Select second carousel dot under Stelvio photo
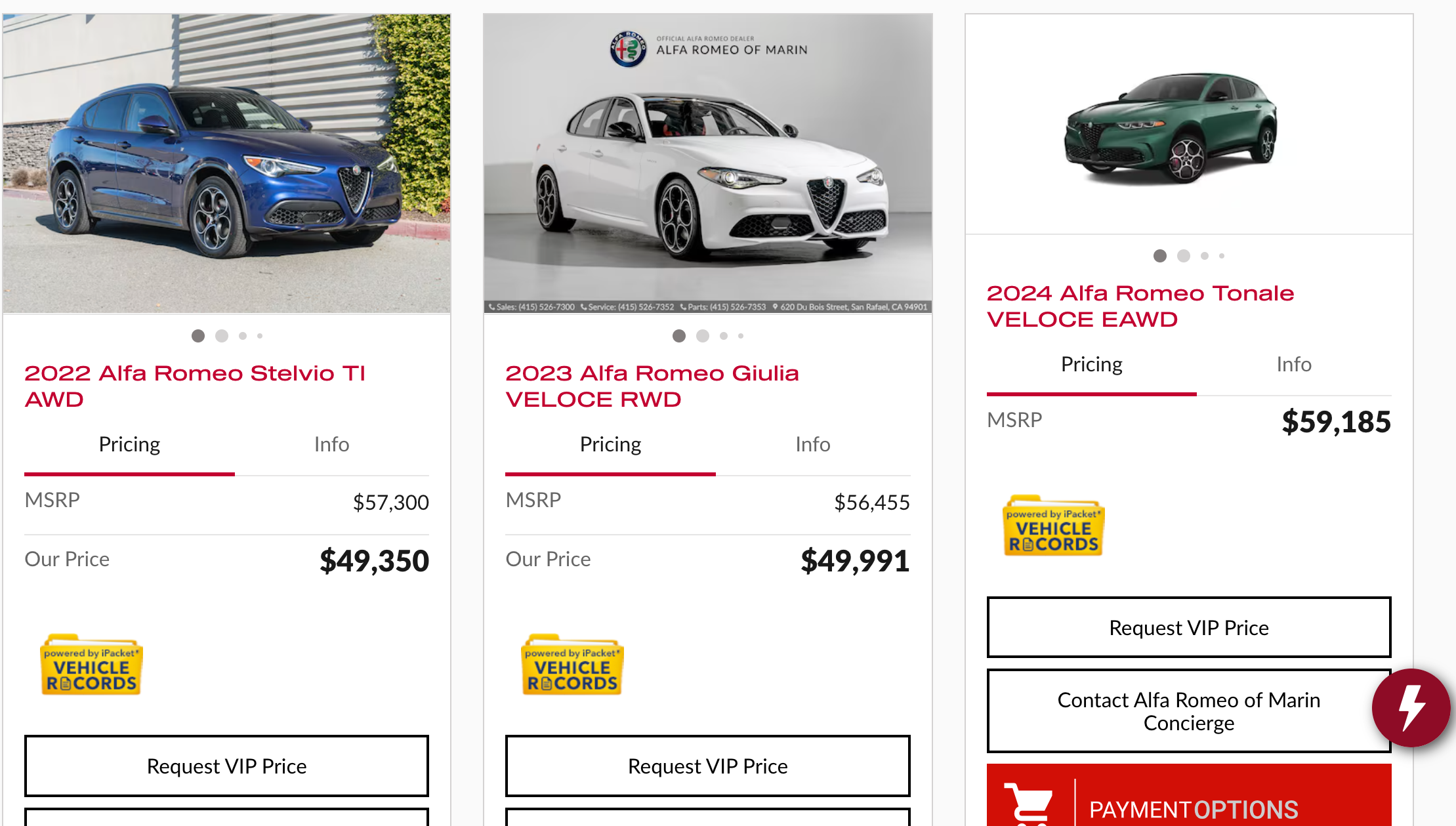 coord(222,336)
